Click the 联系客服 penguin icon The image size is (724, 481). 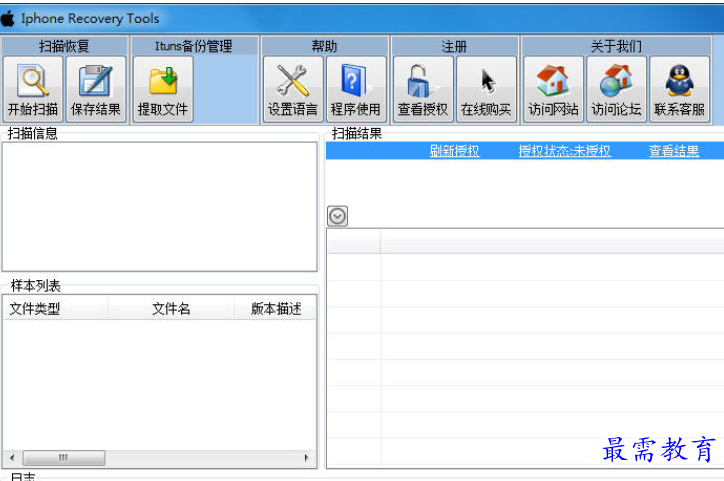tap(679, 80)
